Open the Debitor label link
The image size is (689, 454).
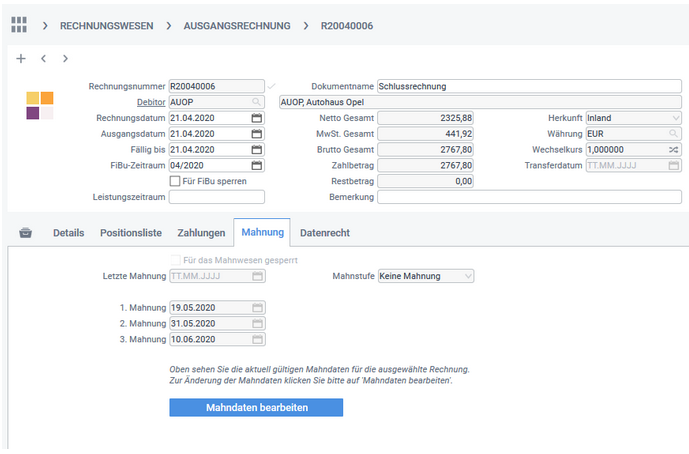click(150, 102)
